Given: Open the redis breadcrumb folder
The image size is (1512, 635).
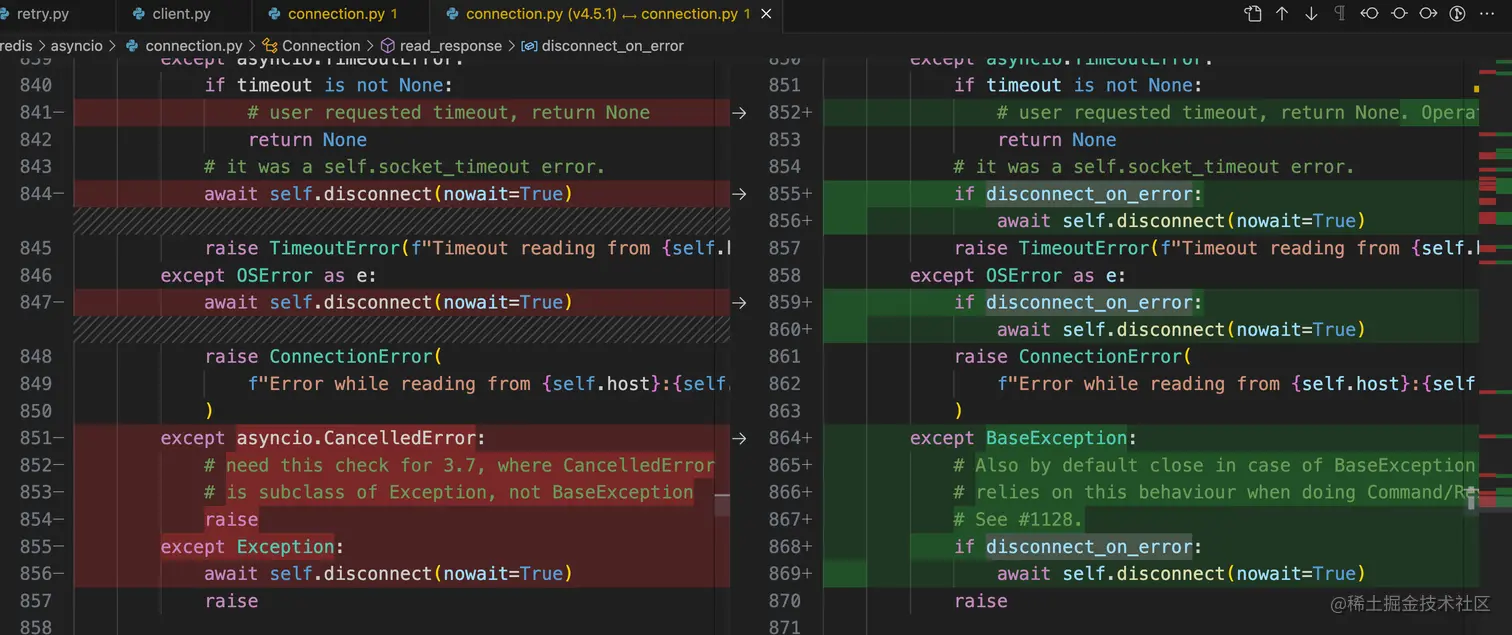Looking at the screenshot, I should pyautogui.click(x=16, y=46).
